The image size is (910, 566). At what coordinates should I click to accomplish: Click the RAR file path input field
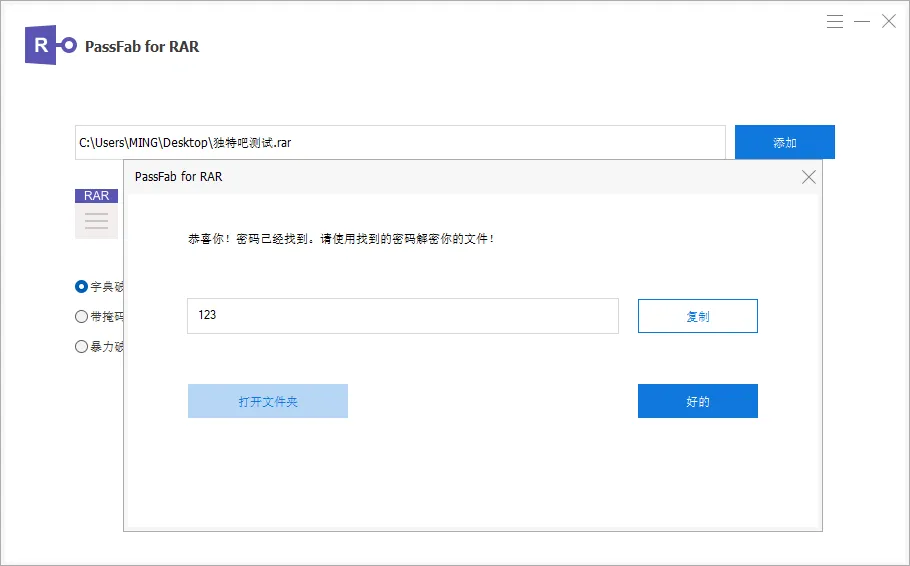click(x=400, y=142)
